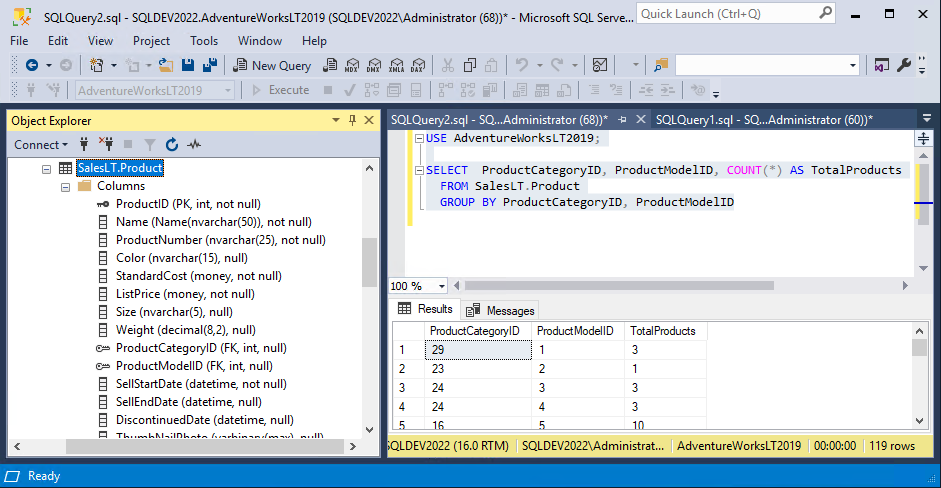
Task: Open the Project menu
Action: [x=151, y=41]
